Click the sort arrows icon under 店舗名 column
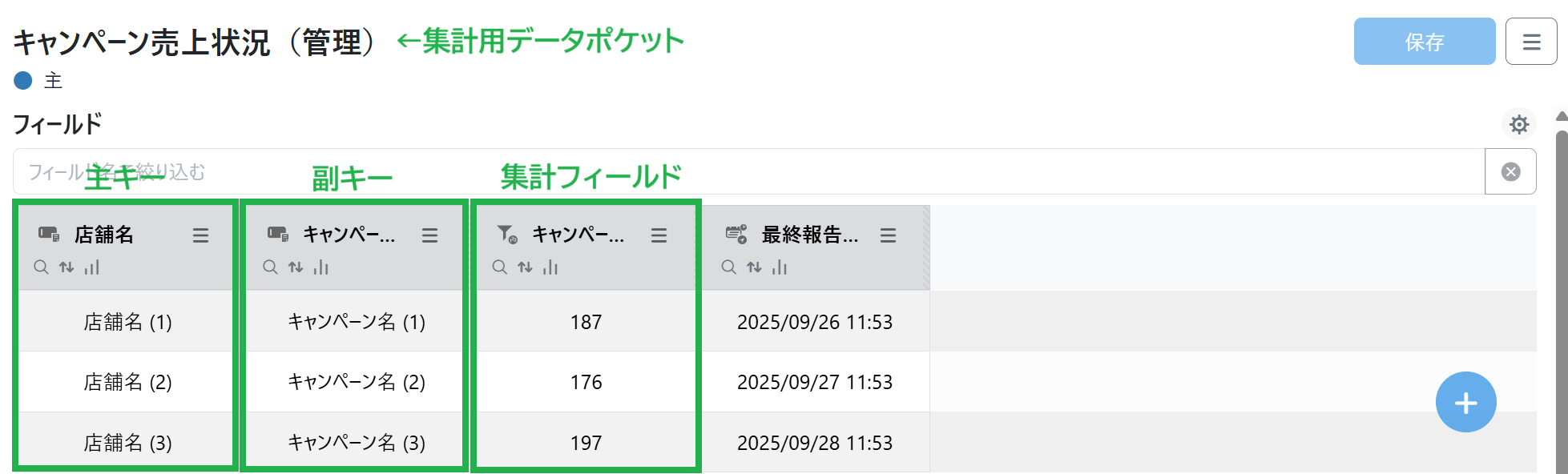Screen dimensions: 1568x474 coord(67,267)
